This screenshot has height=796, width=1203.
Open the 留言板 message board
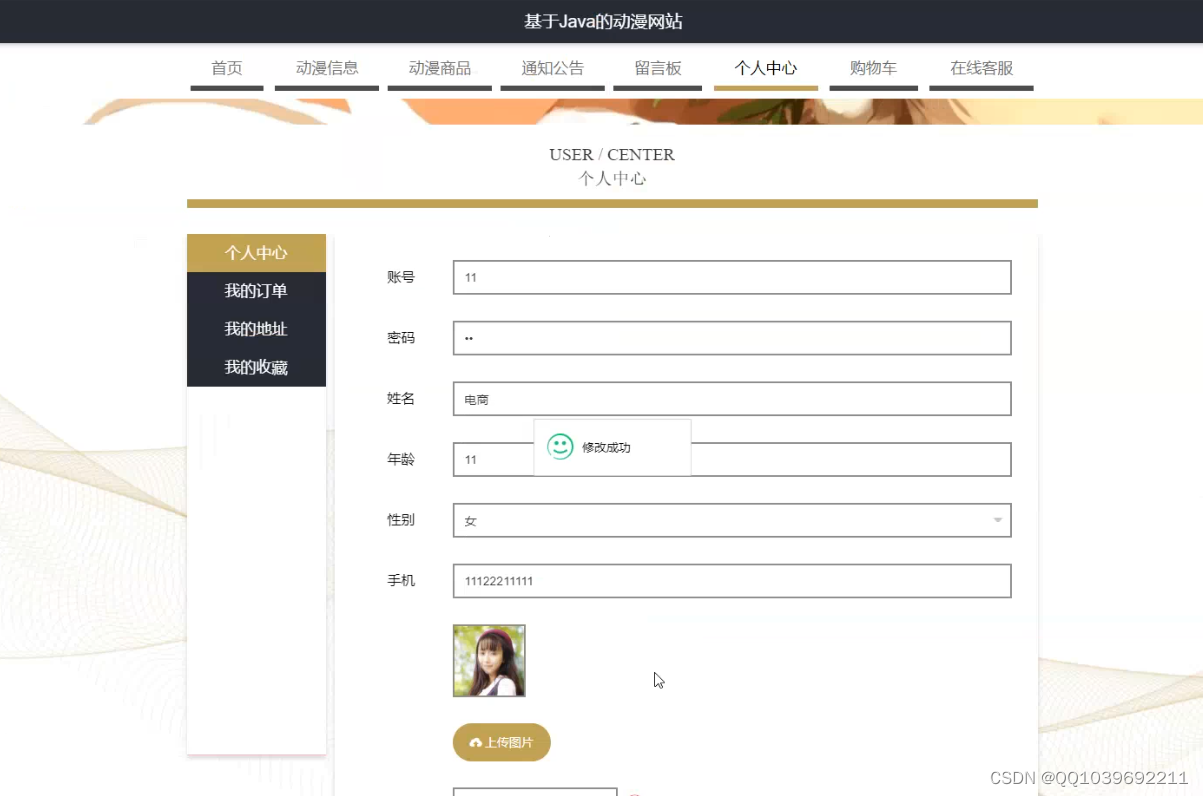click(657, 68)
